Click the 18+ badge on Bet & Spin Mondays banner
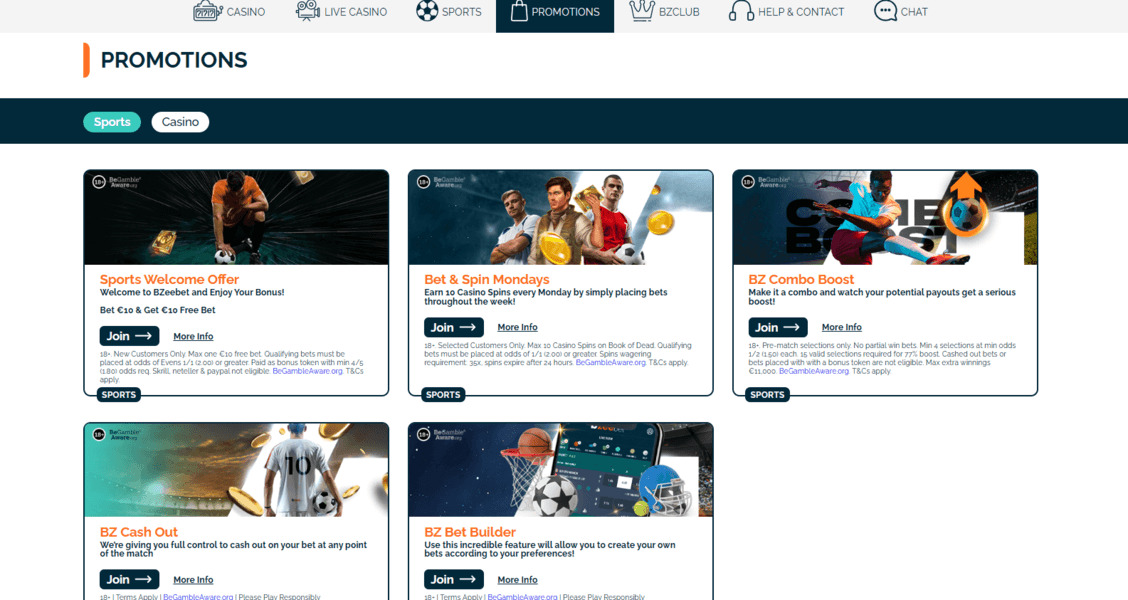 424,182
